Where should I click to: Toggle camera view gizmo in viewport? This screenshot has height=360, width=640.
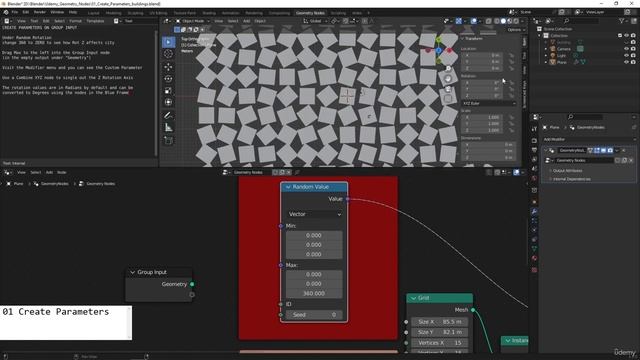pyautogui.click(x=448, y=89)
